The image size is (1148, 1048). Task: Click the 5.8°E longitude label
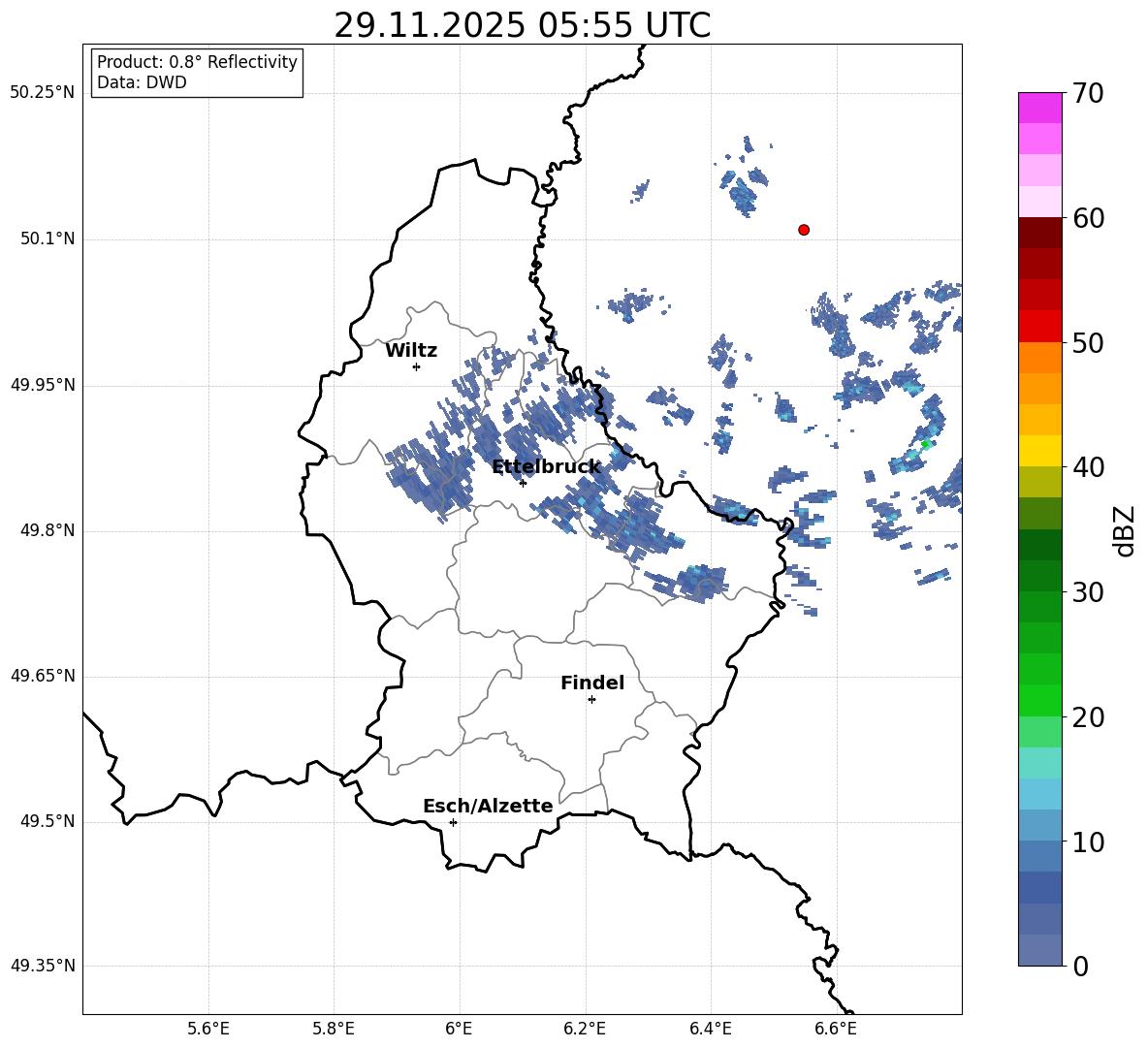click(x=334, y=1029)
